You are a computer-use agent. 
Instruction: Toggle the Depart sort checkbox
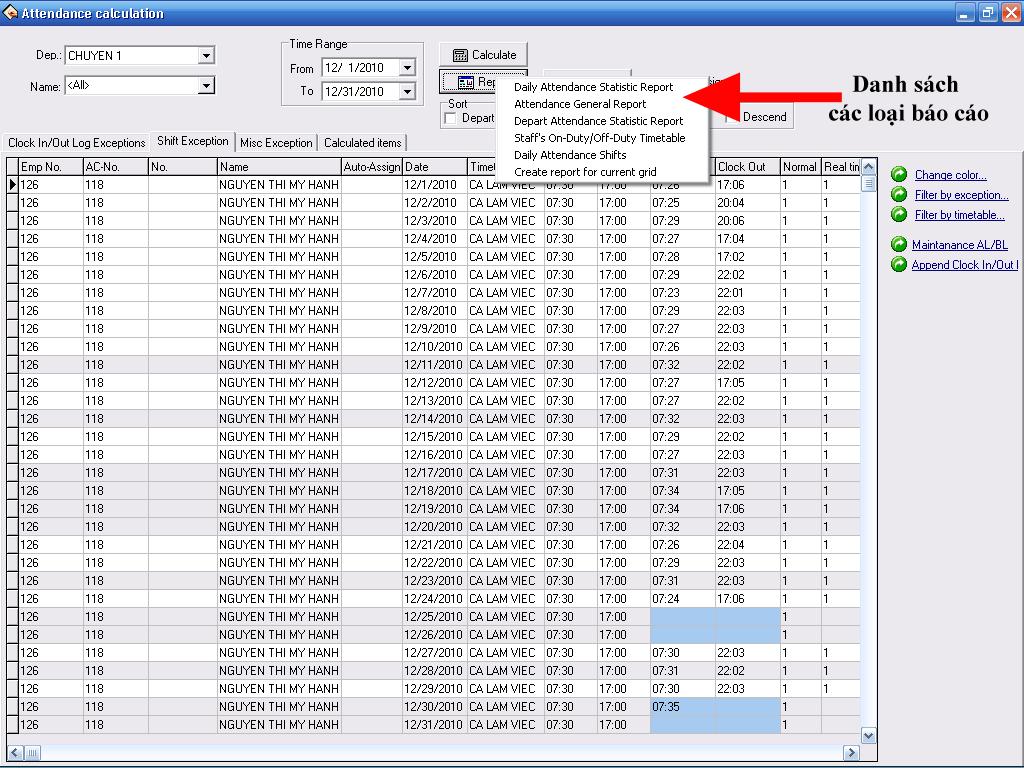[450, 118]
